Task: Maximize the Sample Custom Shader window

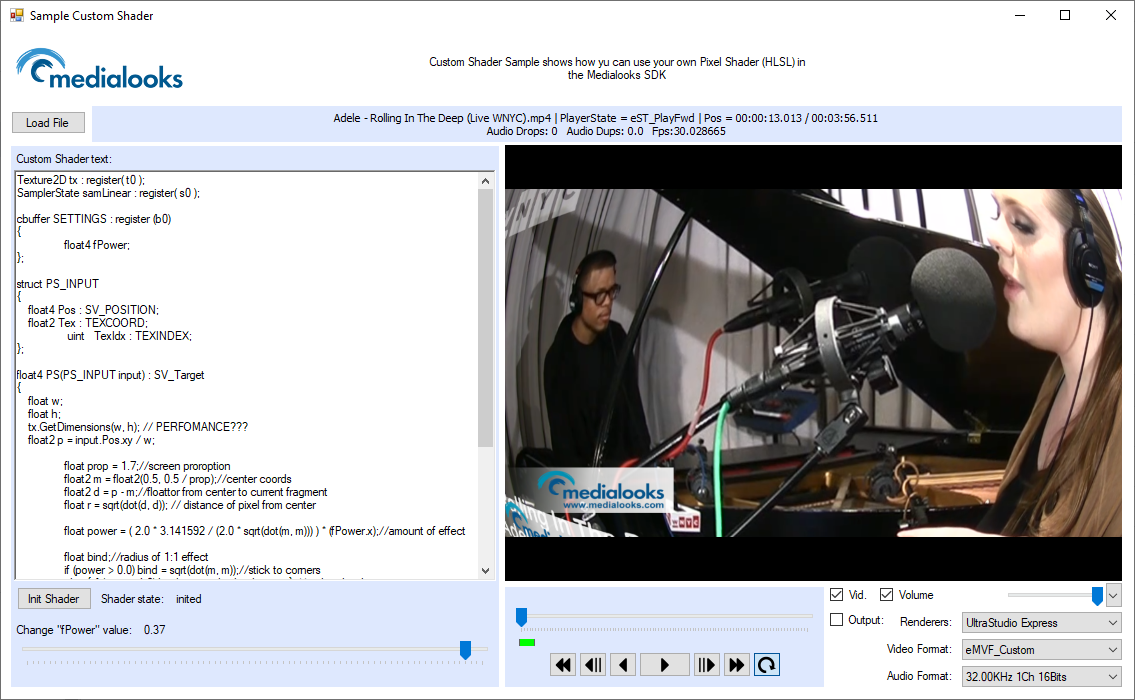Action: pyautogui.click(x=1065, y=15)
